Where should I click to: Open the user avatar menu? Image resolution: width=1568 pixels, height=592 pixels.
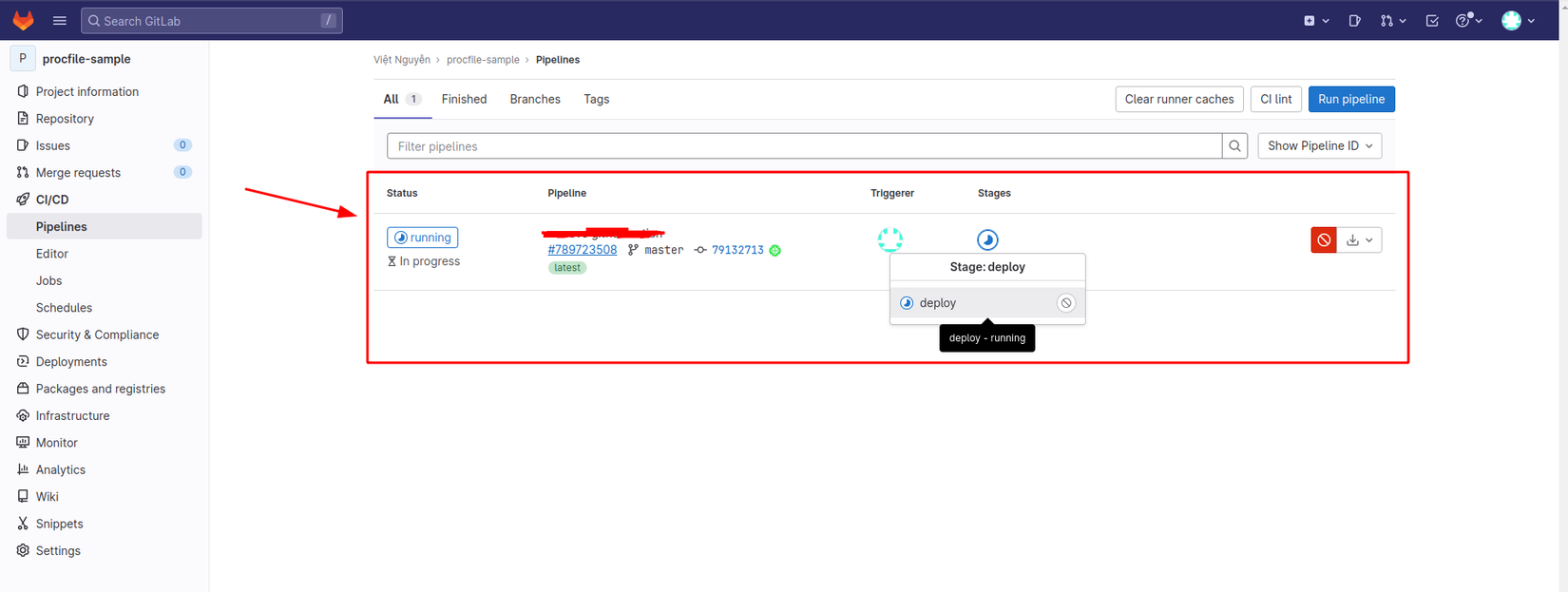click(x=1518, y=20)
